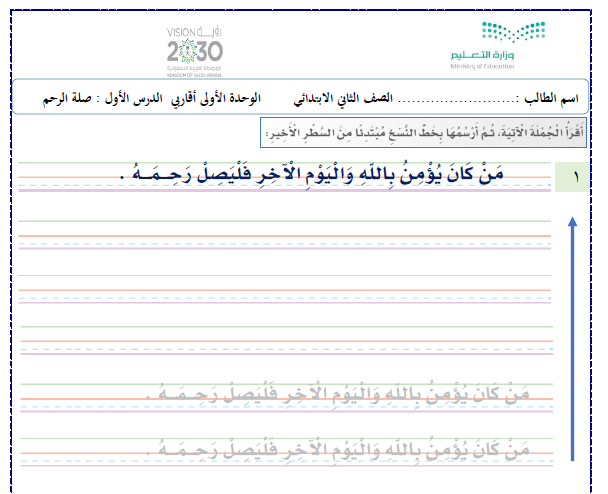This screenshot has width=608, height=494.
Task: Select the 'الوحدة الأولى أقاربي' unit text
Action: point(218,101)
